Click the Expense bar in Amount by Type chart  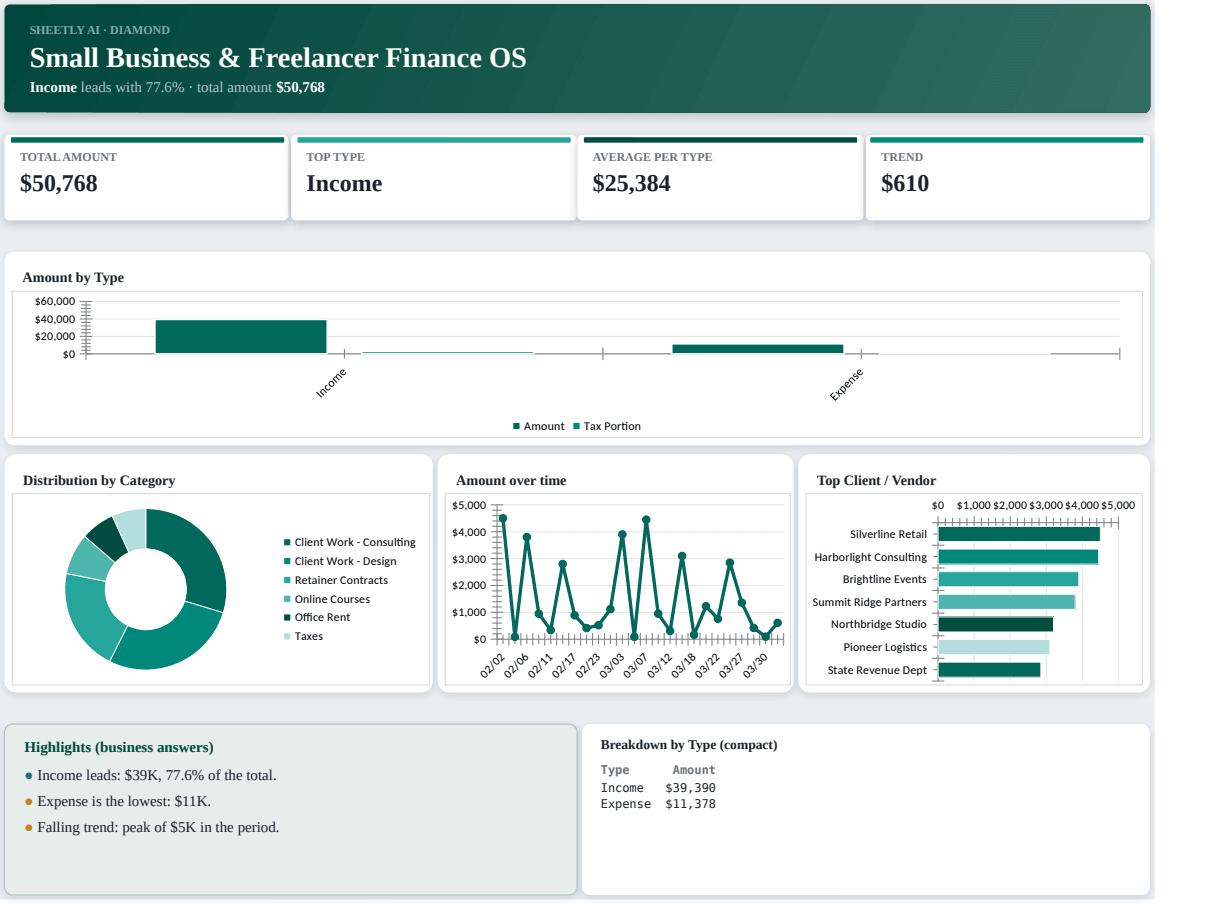tap(758, 349)
